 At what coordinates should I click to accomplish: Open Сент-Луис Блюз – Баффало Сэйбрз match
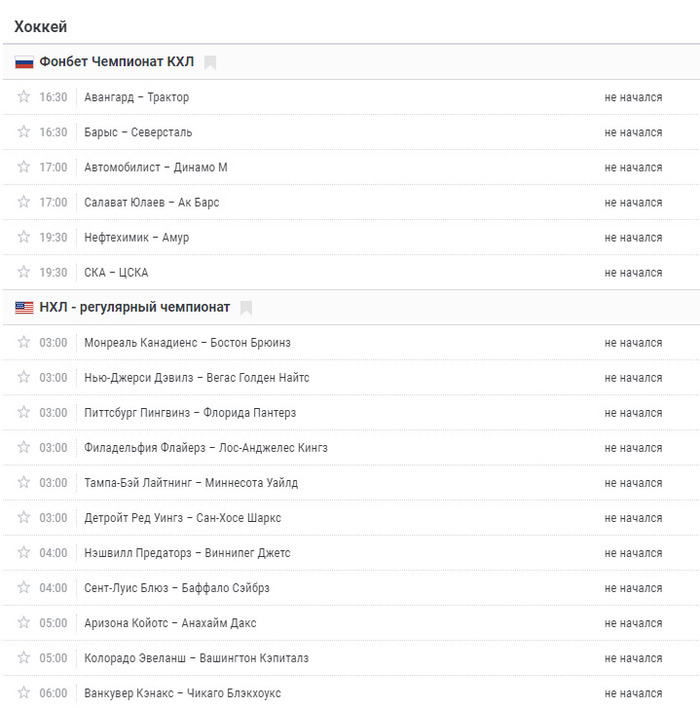pyautogui.click(x=177, y=588)
